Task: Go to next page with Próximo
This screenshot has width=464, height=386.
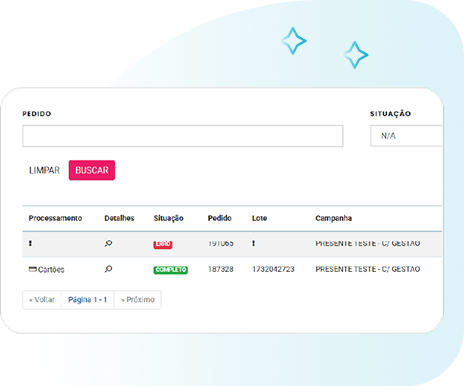Action: tap(138, 300)
